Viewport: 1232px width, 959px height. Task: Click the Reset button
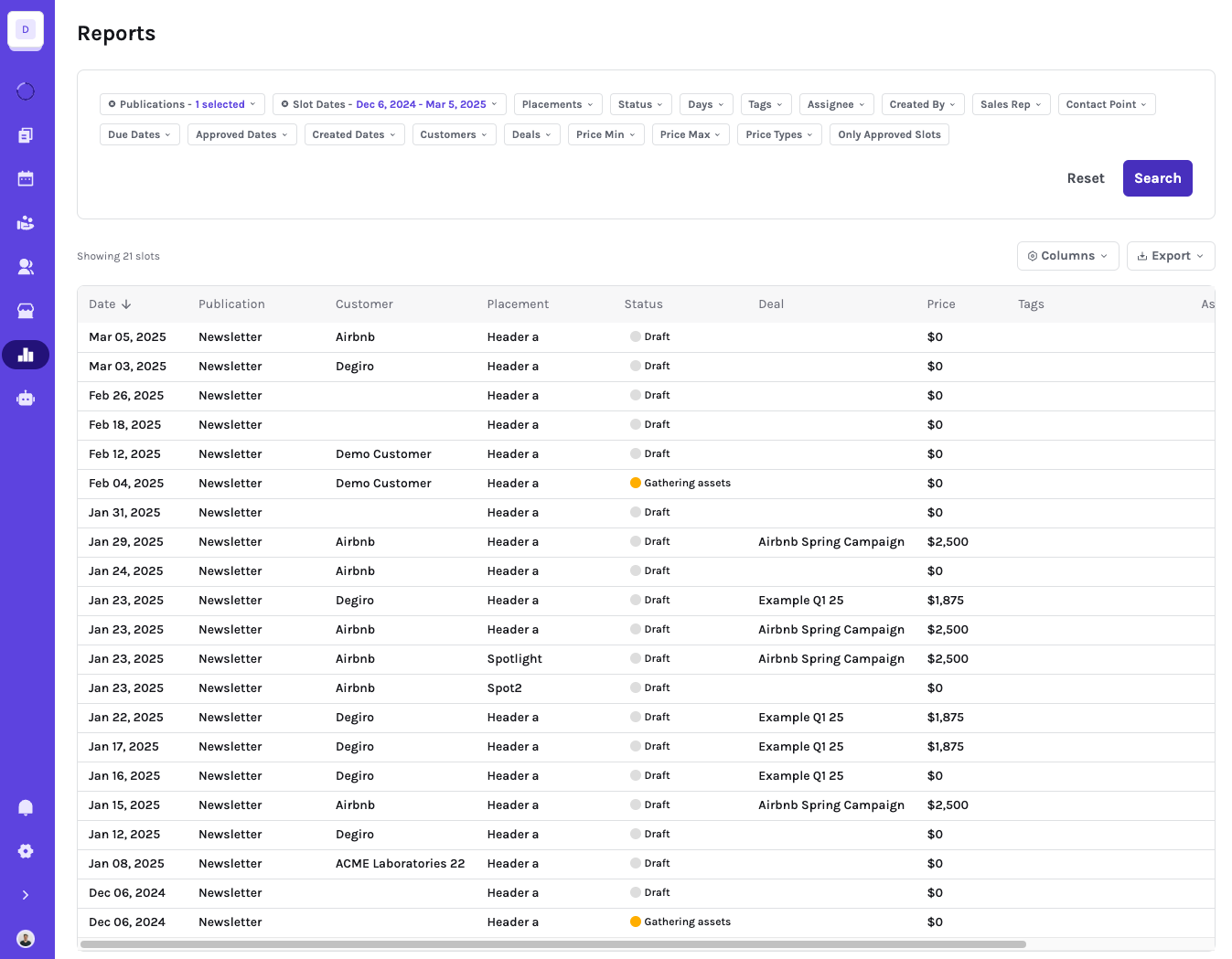coord(1086,178)
